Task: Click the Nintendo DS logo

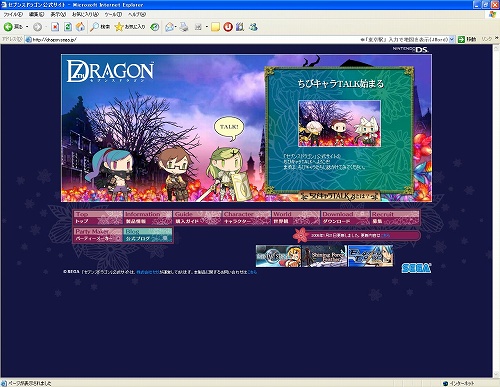Action: (410, 49)
